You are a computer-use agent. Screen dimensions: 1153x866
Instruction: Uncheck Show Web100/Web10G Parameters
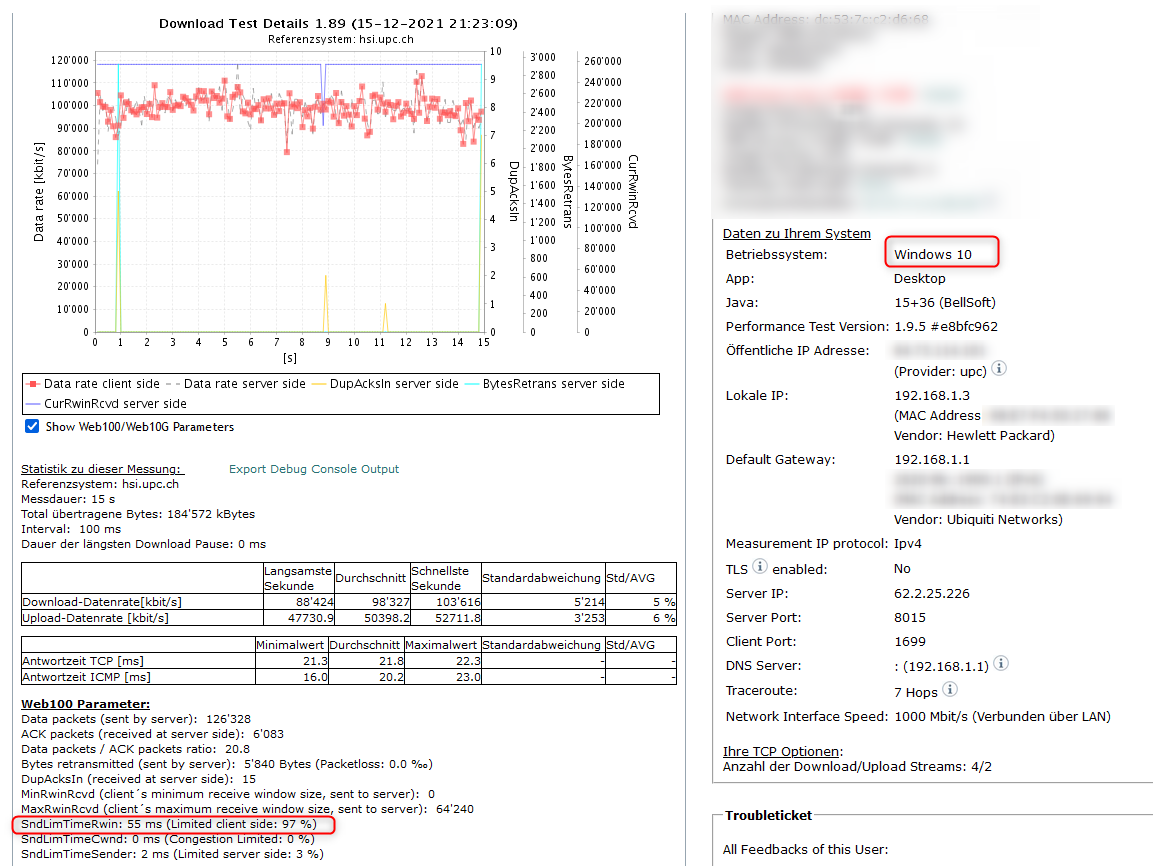pos(31,427)
